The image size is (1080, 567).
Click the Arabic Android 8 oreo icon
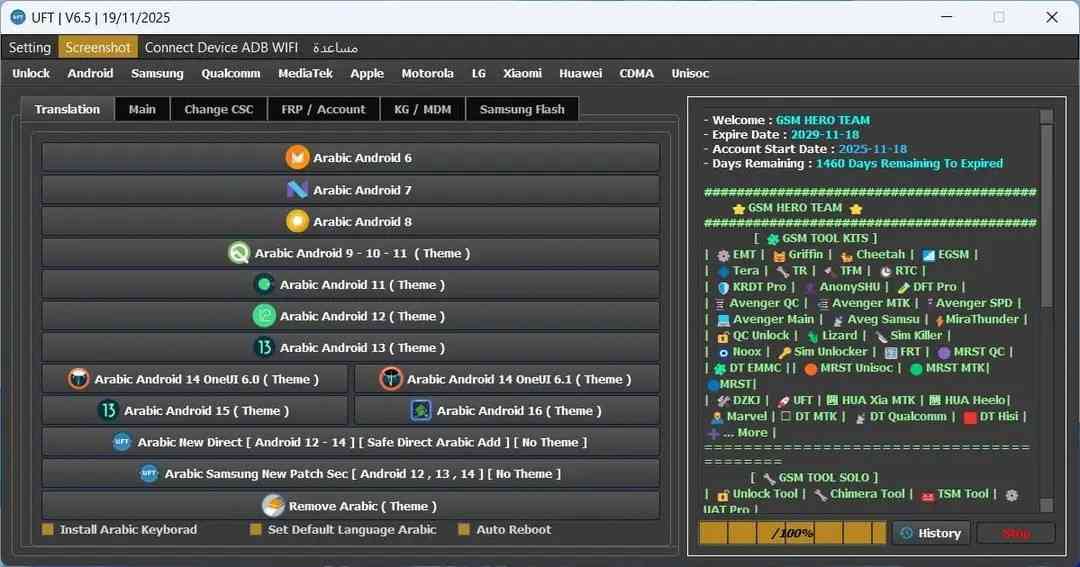point(297,221)
